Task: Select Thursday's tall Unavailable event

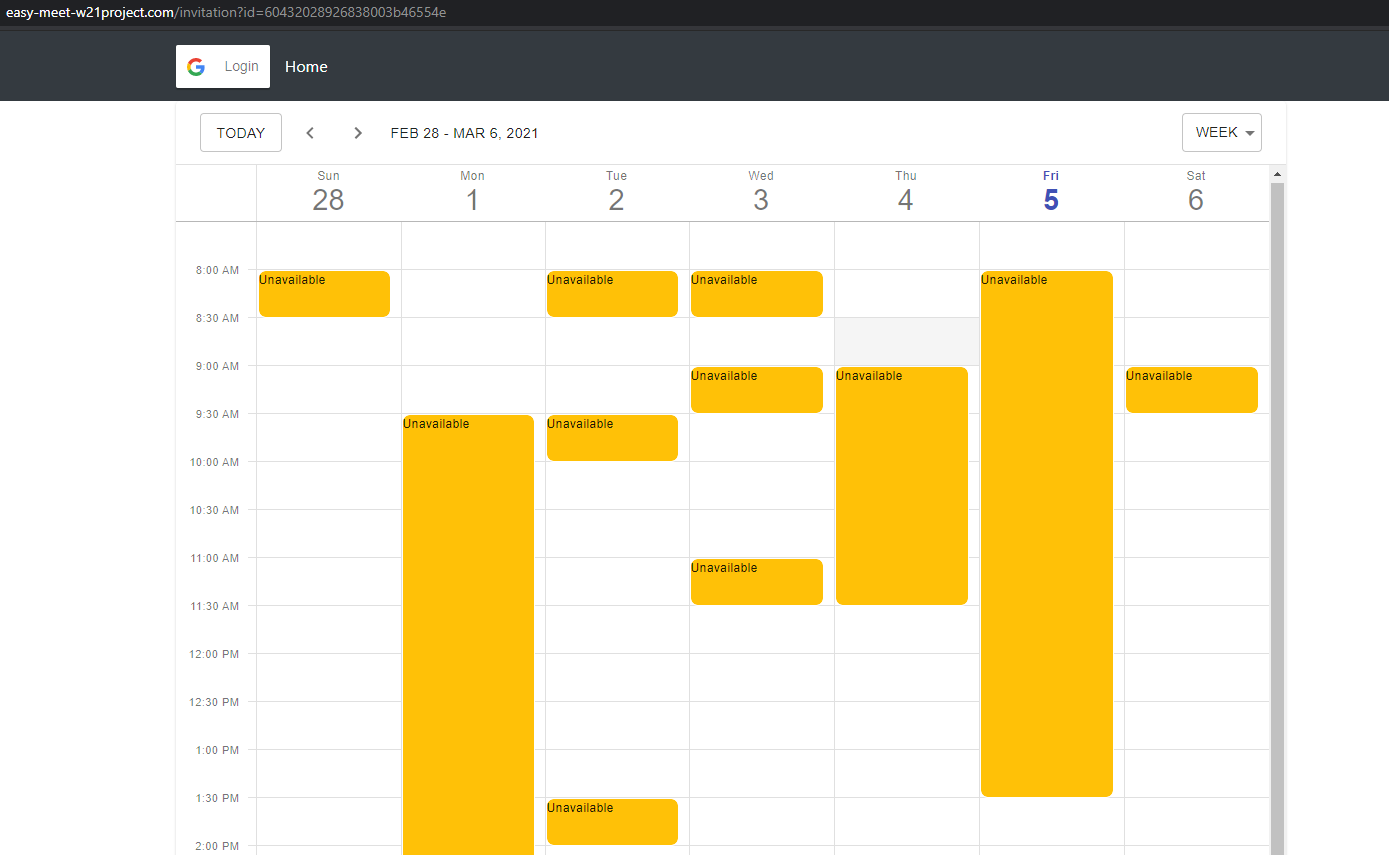Action: [901, 485]
